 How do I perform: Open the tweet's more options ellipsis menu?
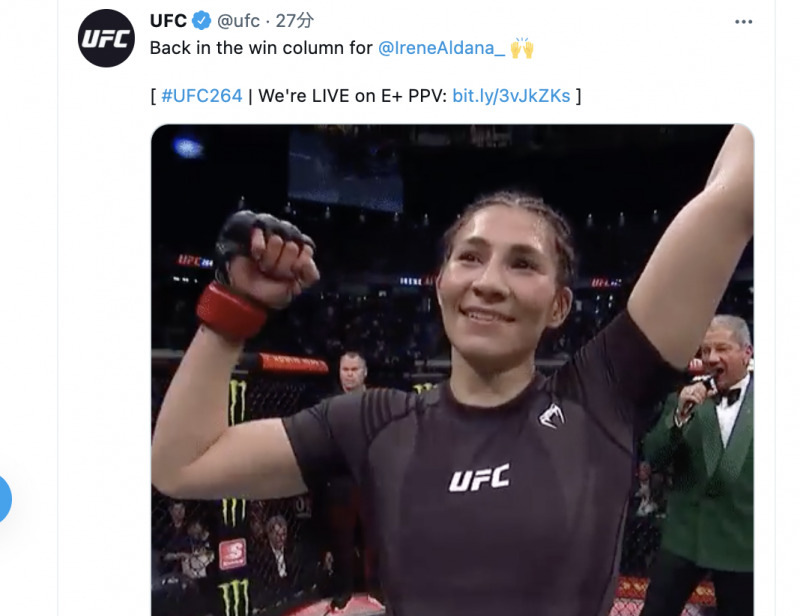743,22
